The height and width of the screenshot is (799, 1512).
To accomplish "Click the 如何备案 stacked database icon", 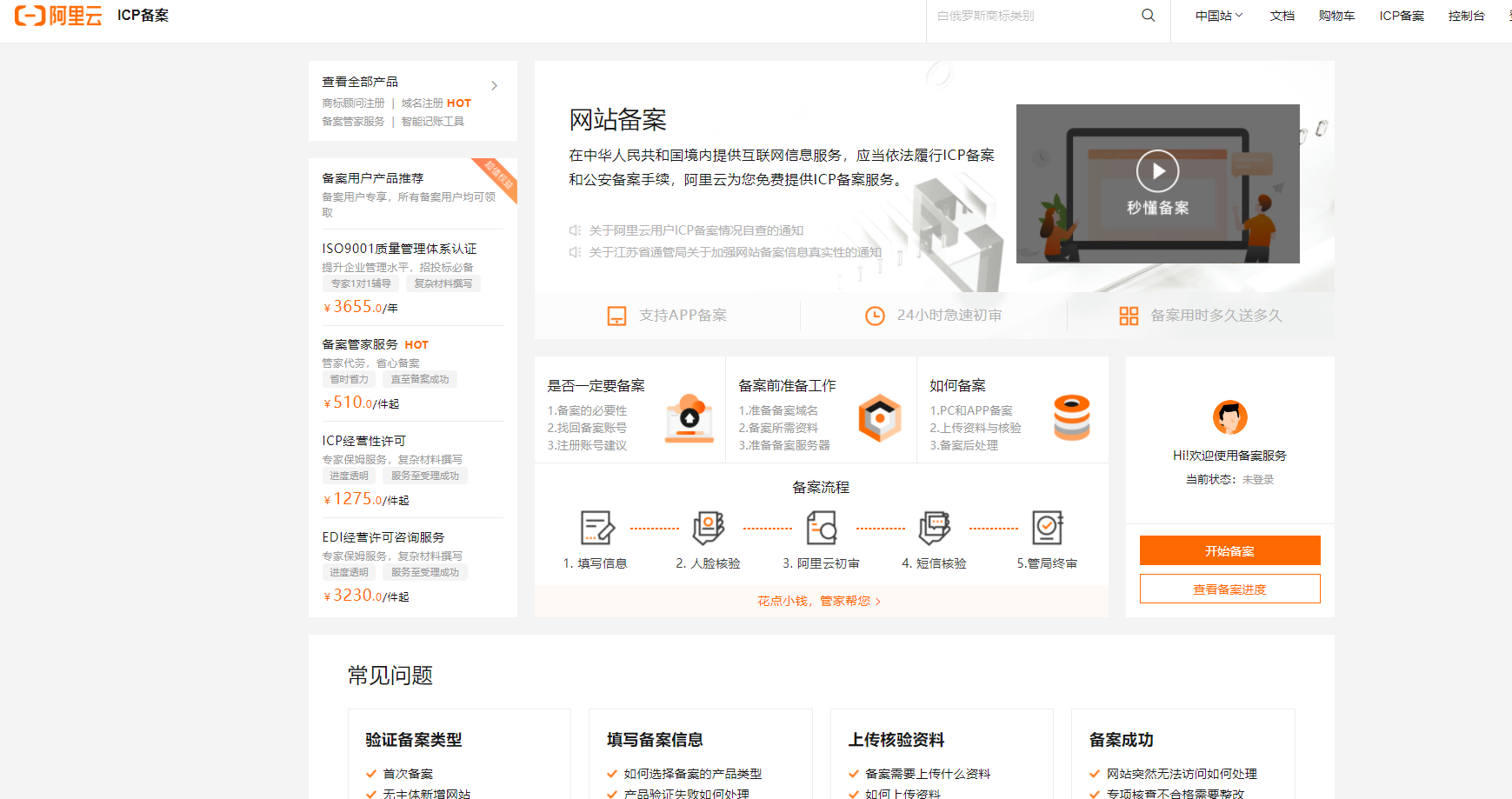I will click(1071, 417).
